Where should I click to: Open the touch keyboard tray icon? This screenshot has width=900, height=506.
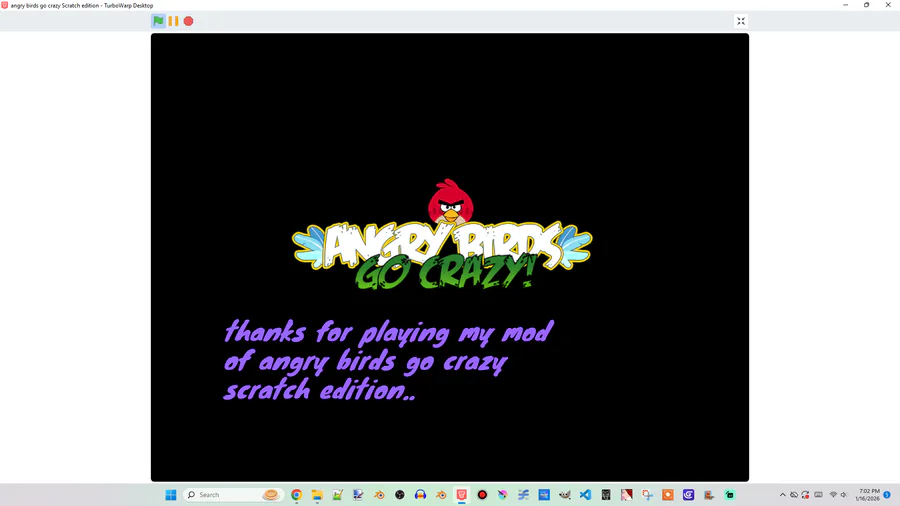[818, 495]
